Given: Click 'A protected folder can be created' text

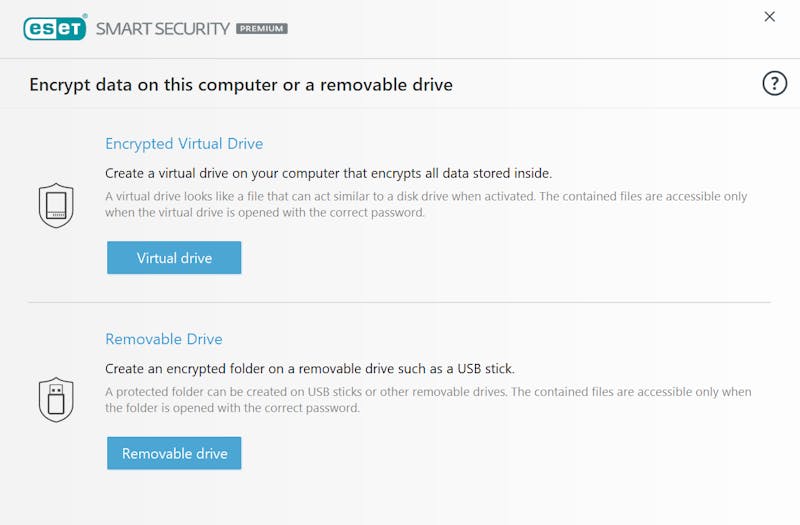Looking at the screenshot, I should [x=428, y=392].
